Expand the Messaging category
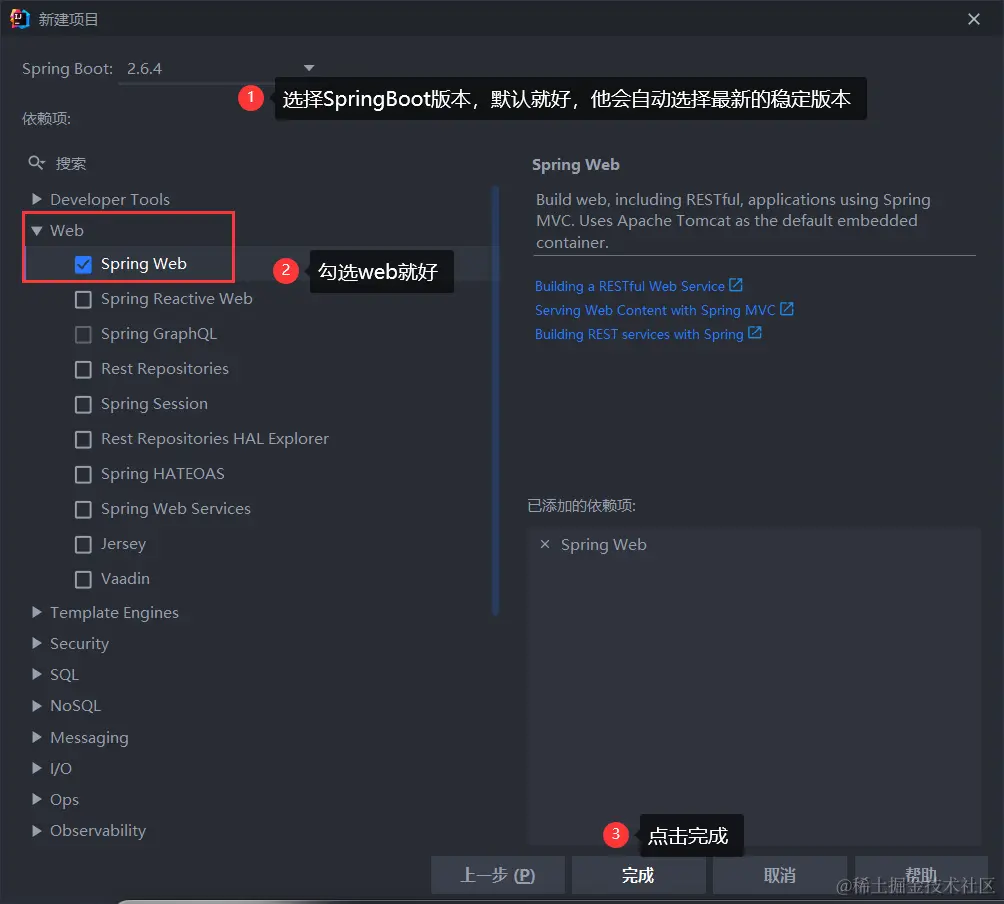Screen dimensions: 1004x904 (36, 737)
